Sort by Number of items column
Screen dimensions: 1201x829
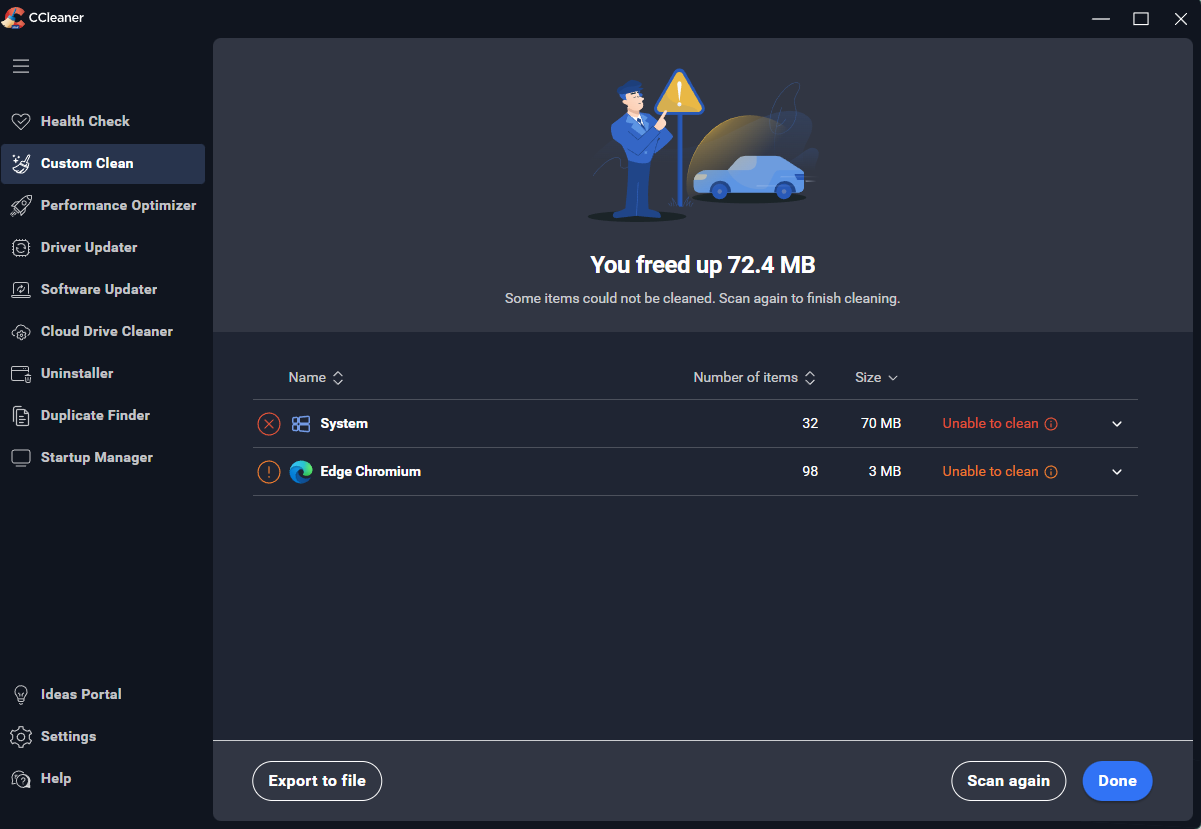coord(754,378)
